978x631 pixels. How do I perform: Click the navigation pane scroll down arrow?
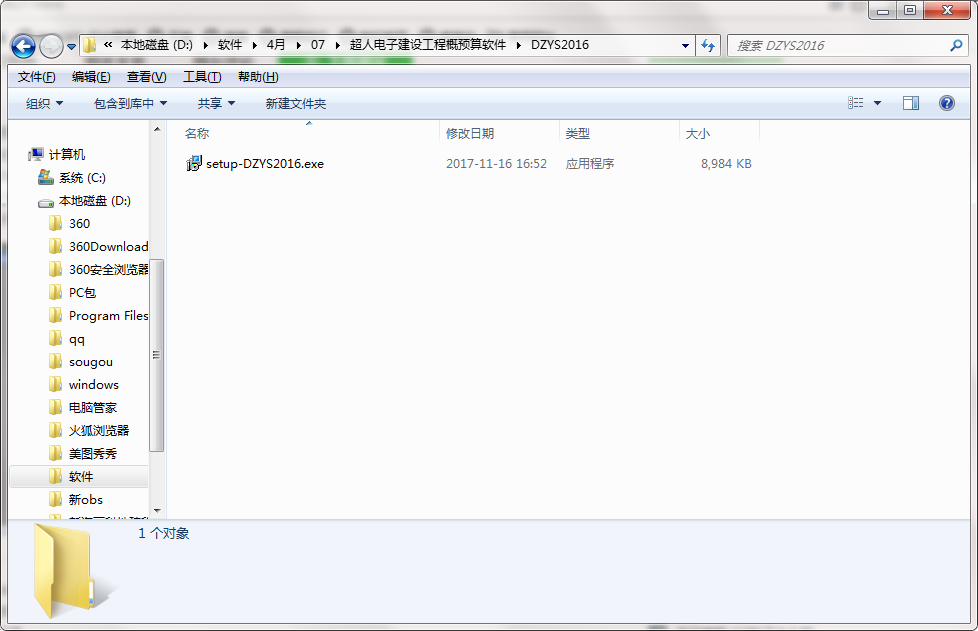(157, 511)
